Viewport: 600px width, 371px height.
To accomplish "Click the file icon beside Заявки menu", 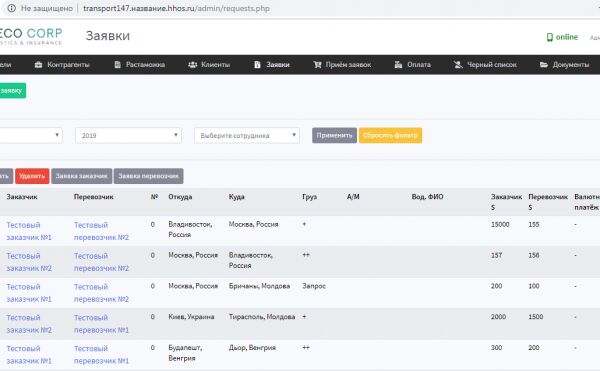I will 258,65.
